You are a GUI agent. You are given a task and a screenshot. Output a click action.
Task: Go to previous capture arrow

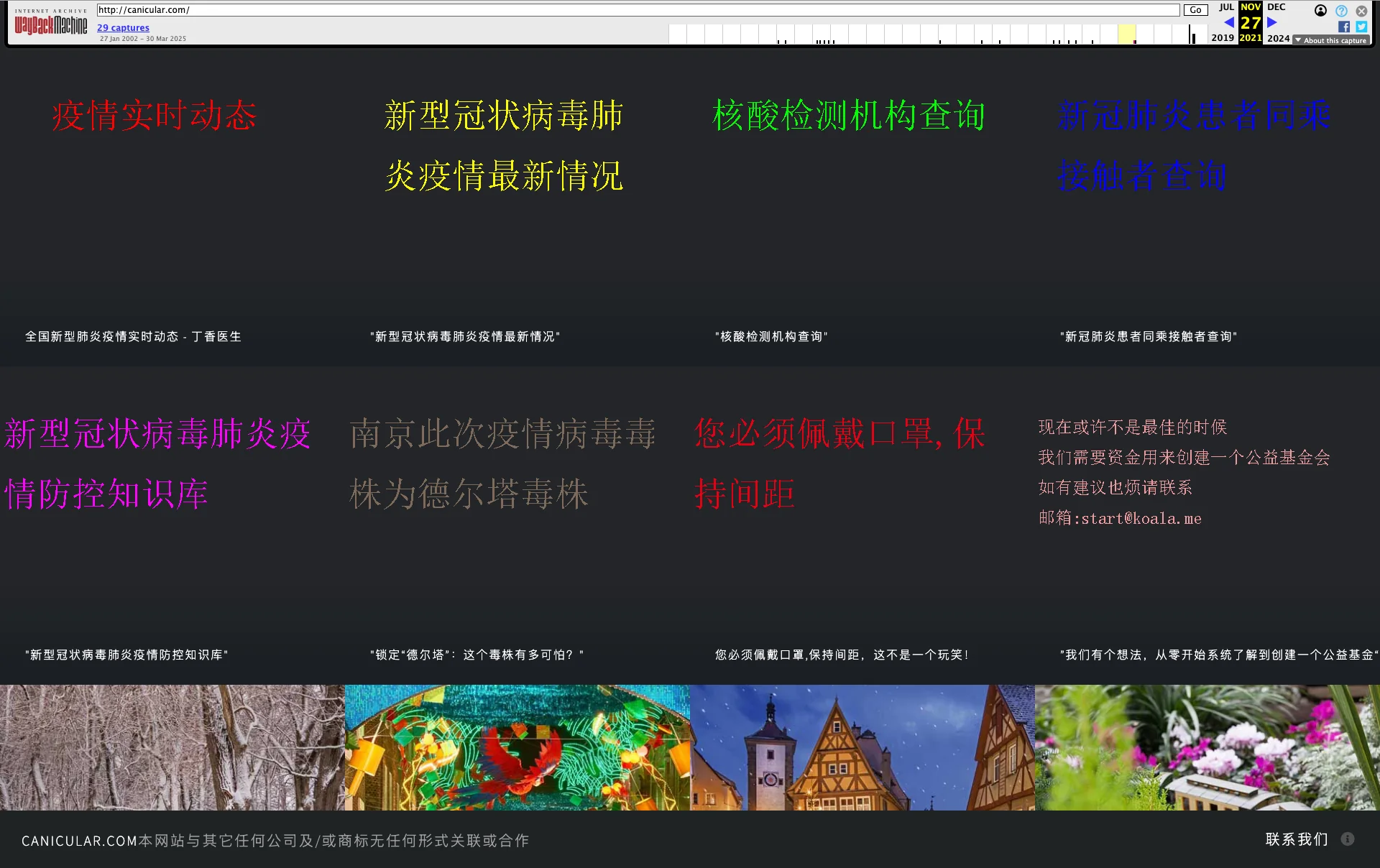(x=1229, y=22)
